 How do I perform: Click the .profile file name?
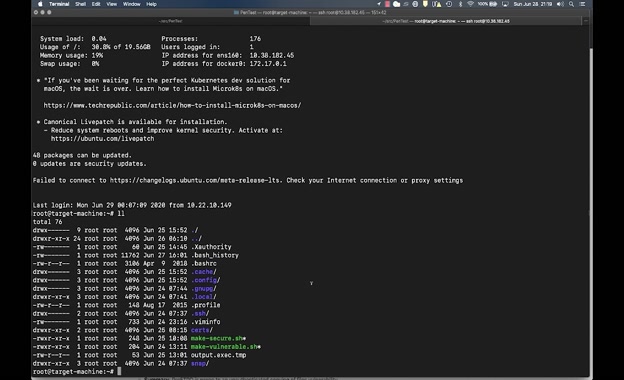[205, 305]
